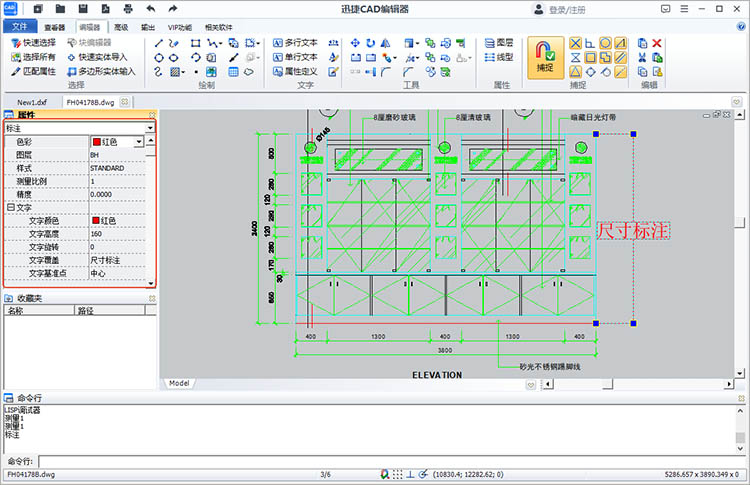This screenshot has width=750, height=485.
Task: Select the revision cloud tool
Action: point(249,72)
